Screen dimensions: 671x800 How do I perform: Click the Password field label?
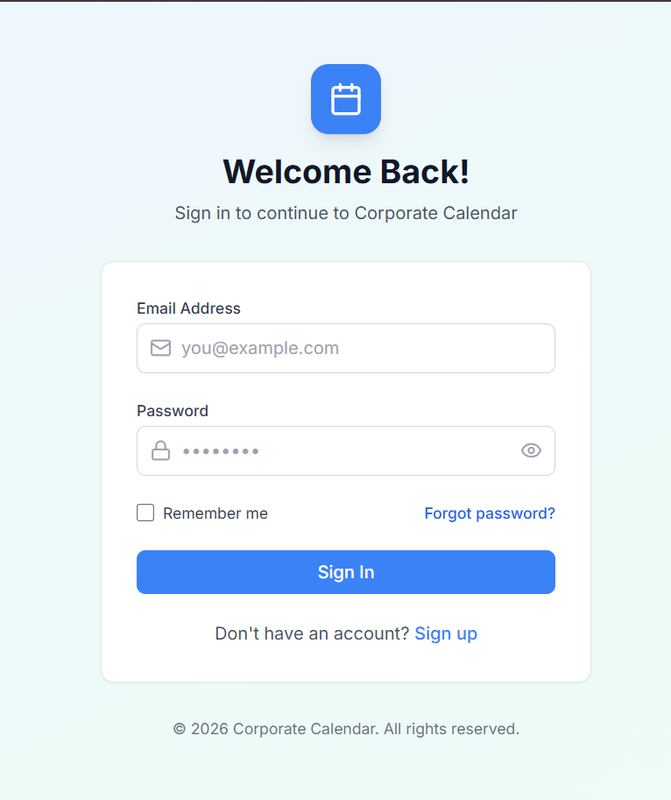coord(173,411)
